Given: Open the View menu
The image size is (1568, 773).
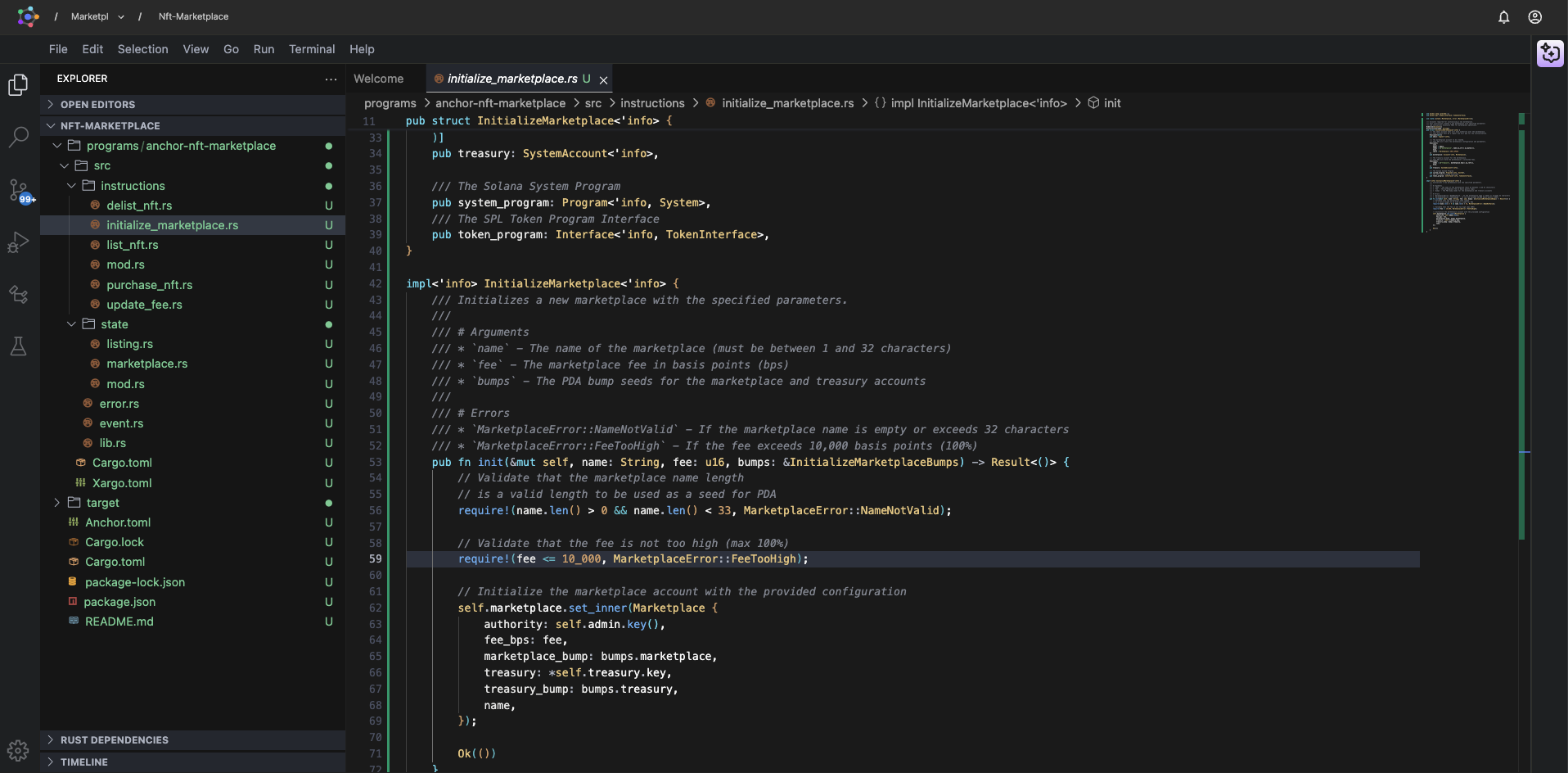Looking at the screenshot, I should click(196, 49).
